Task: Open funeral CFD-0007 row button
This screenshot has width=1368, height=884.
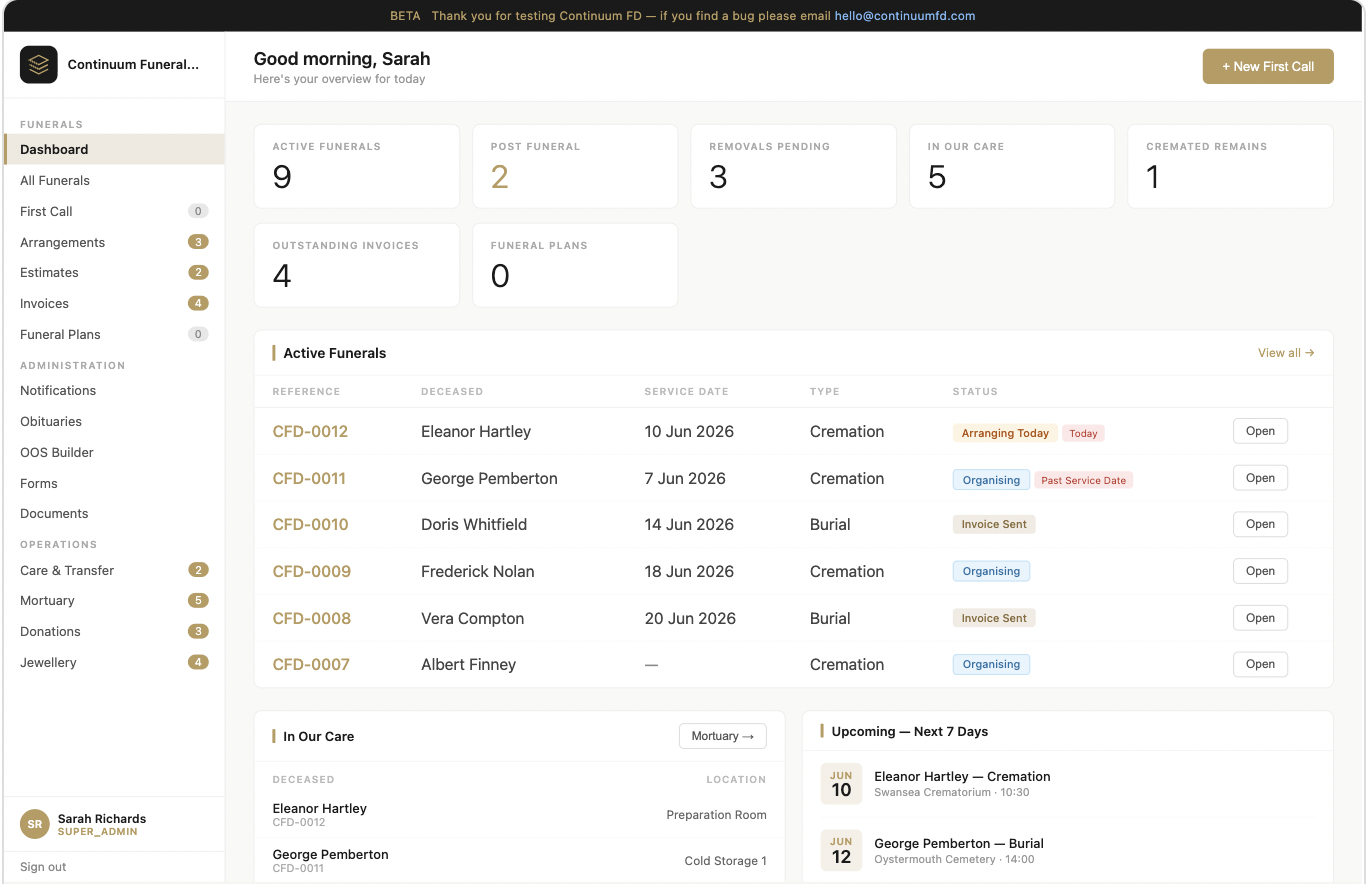Action: pyautogui.click(x=1260, y=664)
